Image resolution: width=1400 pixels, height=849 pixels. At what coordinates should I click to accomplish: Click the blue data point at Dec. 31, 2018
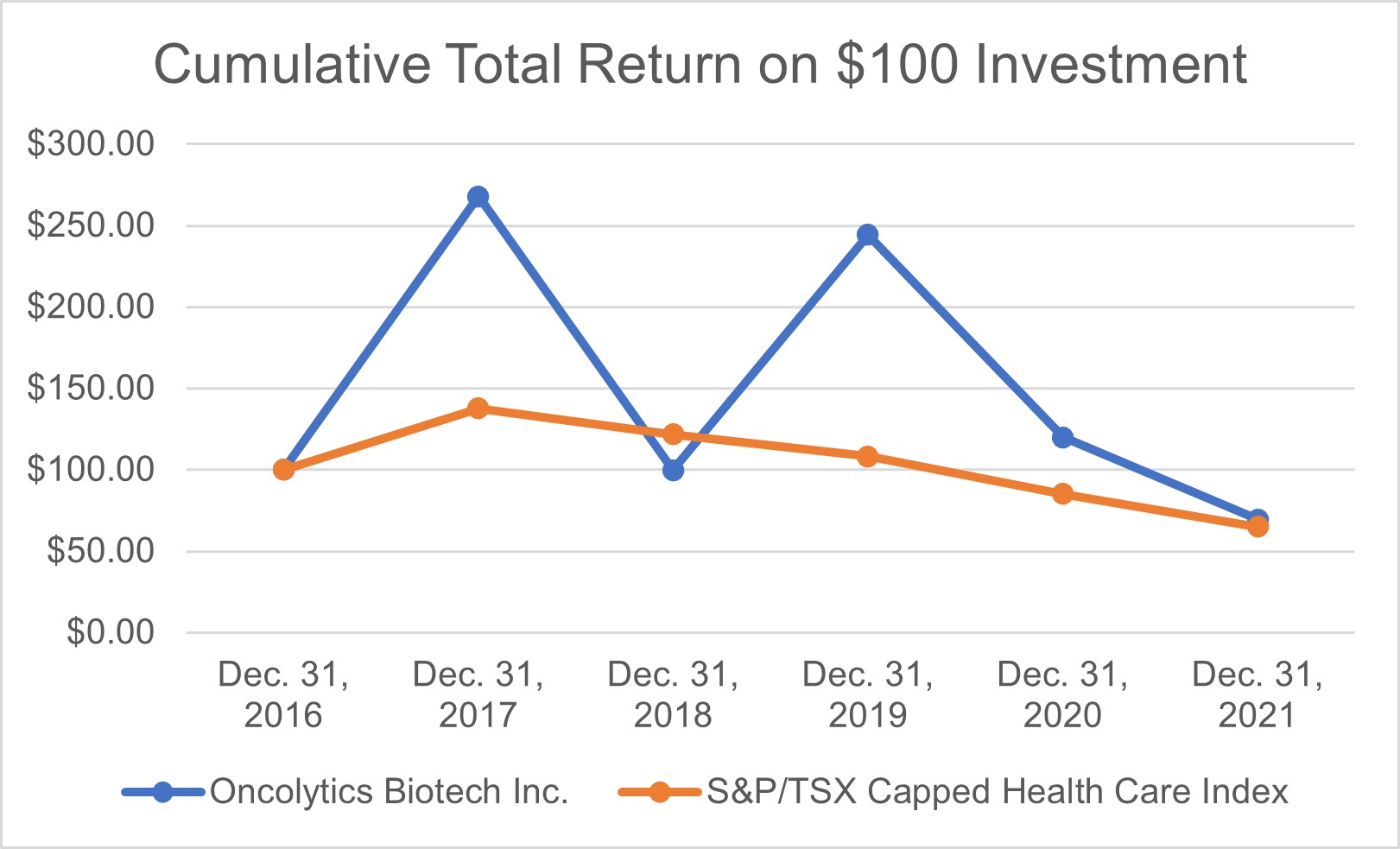pos(673,471)
